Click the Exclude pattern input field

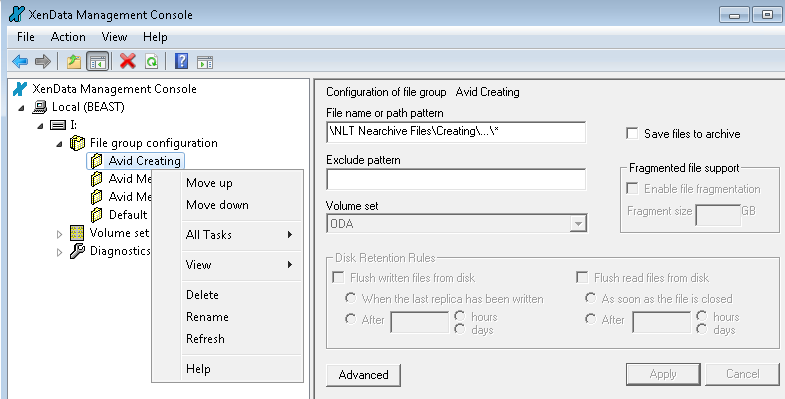[456, 179]
